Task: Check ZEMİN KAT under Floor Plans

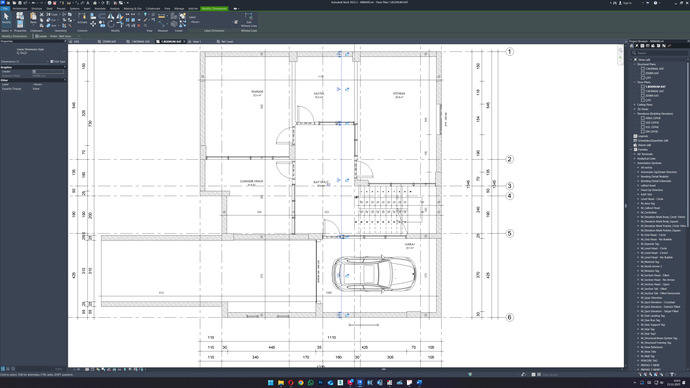Action: 643,95
